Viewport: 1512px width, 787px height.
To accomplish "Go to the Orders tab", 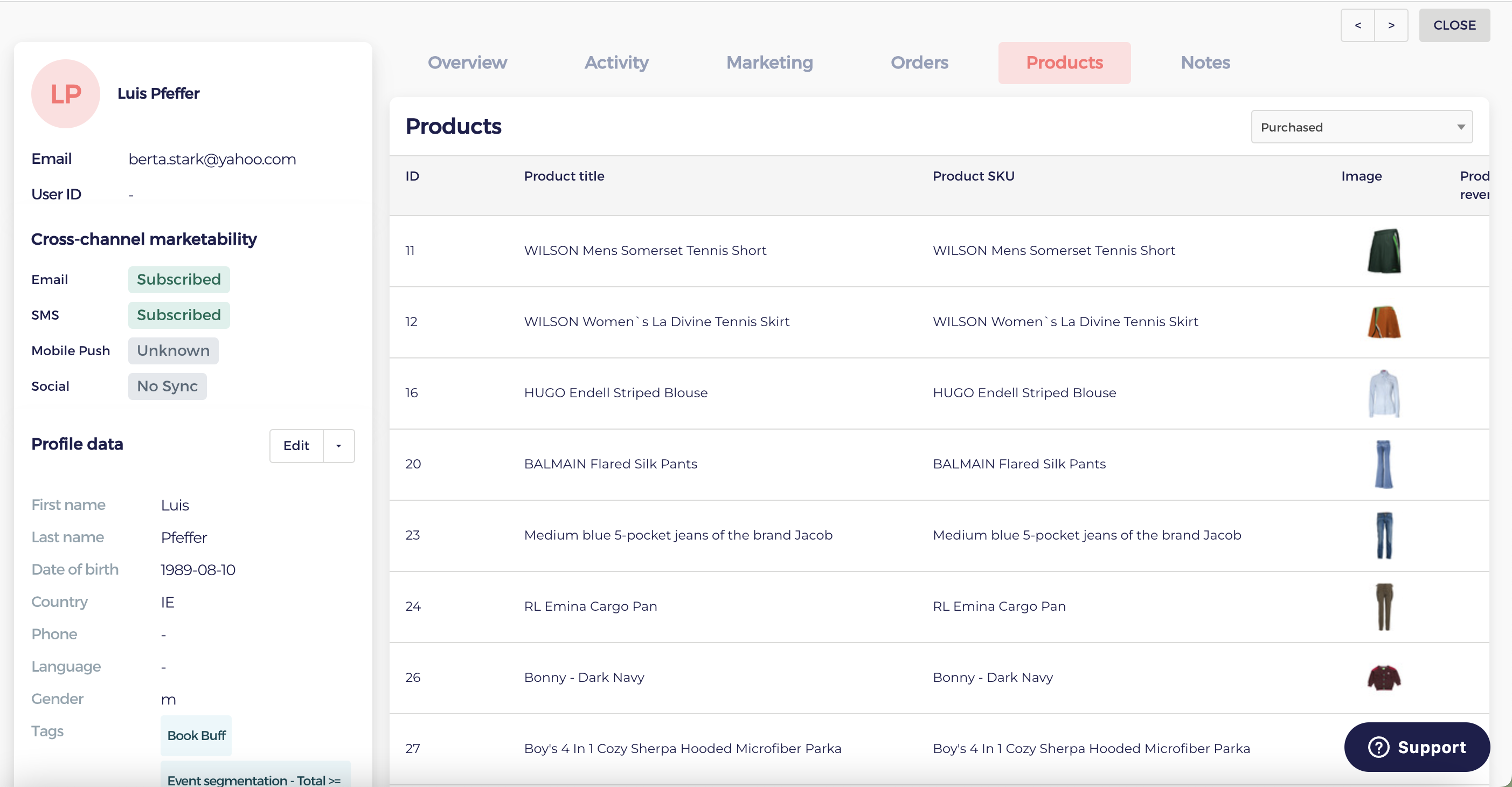I will (x=919, y=63).
